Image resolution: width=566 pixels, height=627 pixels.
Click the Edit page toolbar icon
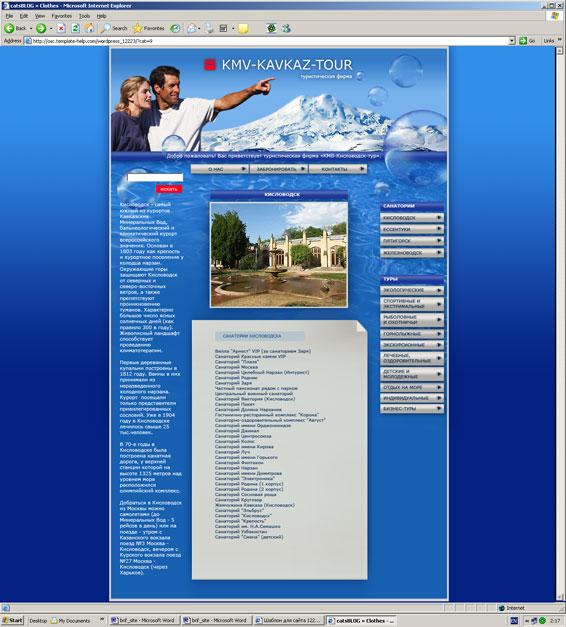pyautogui.click(x=224, y=28)
